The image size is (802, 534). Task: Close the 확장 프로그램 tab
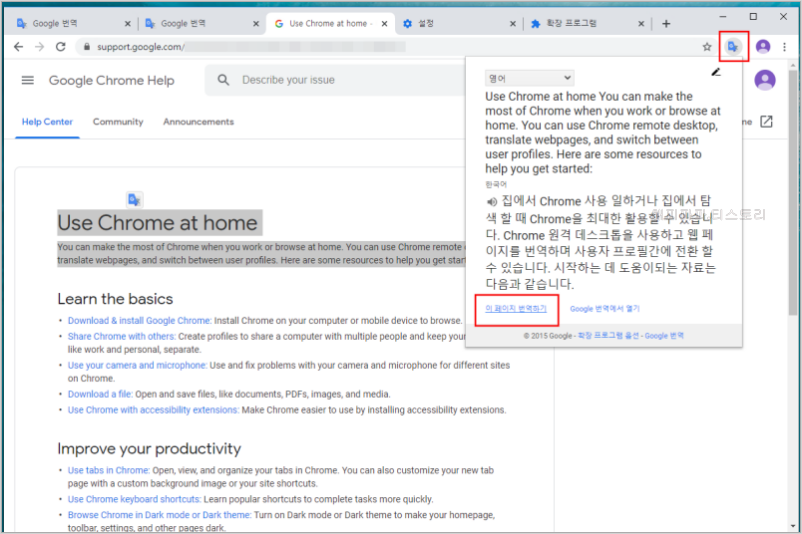click(x=641, y=24)
